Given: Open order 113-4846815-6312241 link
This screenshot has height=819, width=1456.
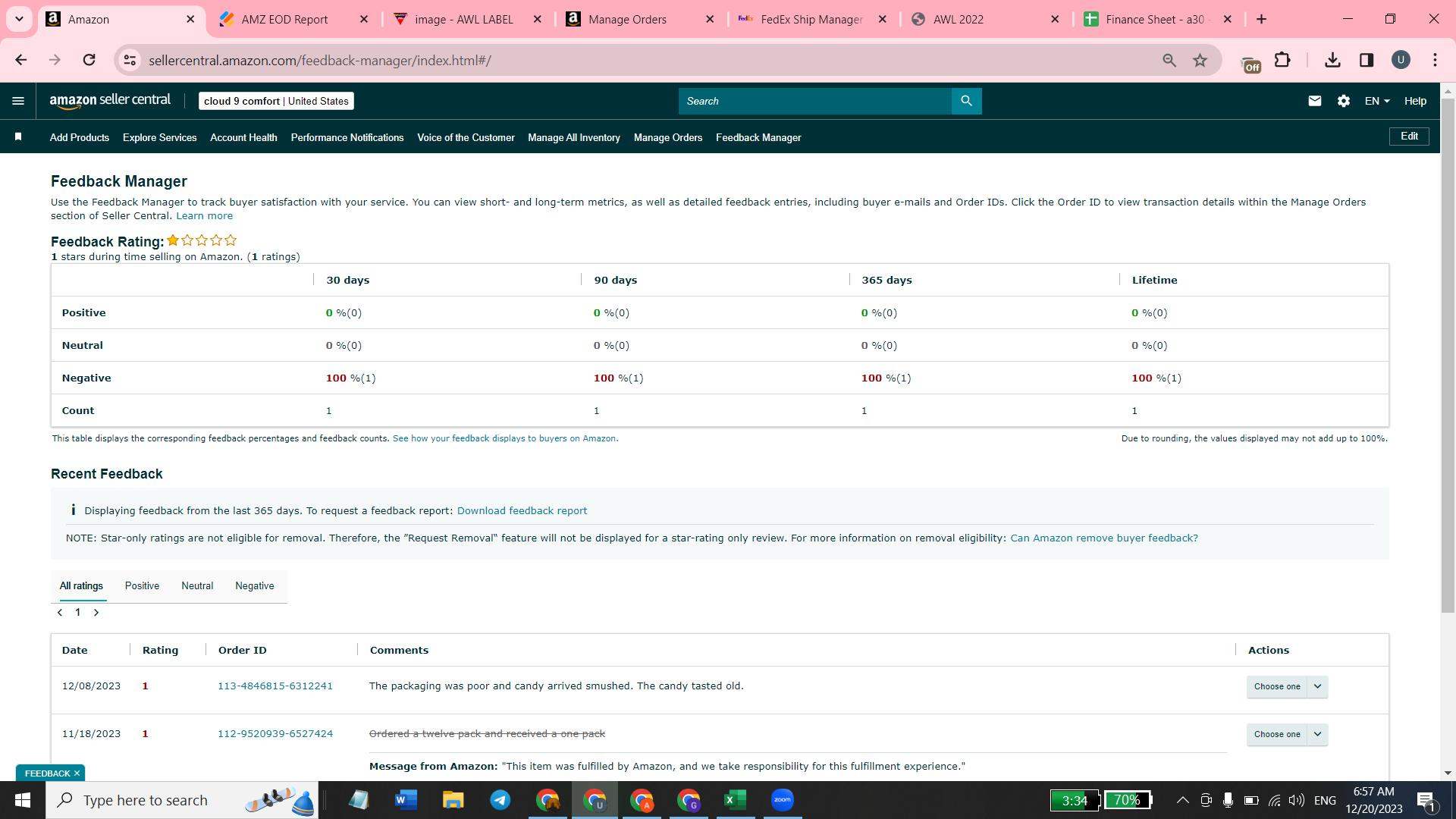Looking at the screenshot, I should coord(275,686).
